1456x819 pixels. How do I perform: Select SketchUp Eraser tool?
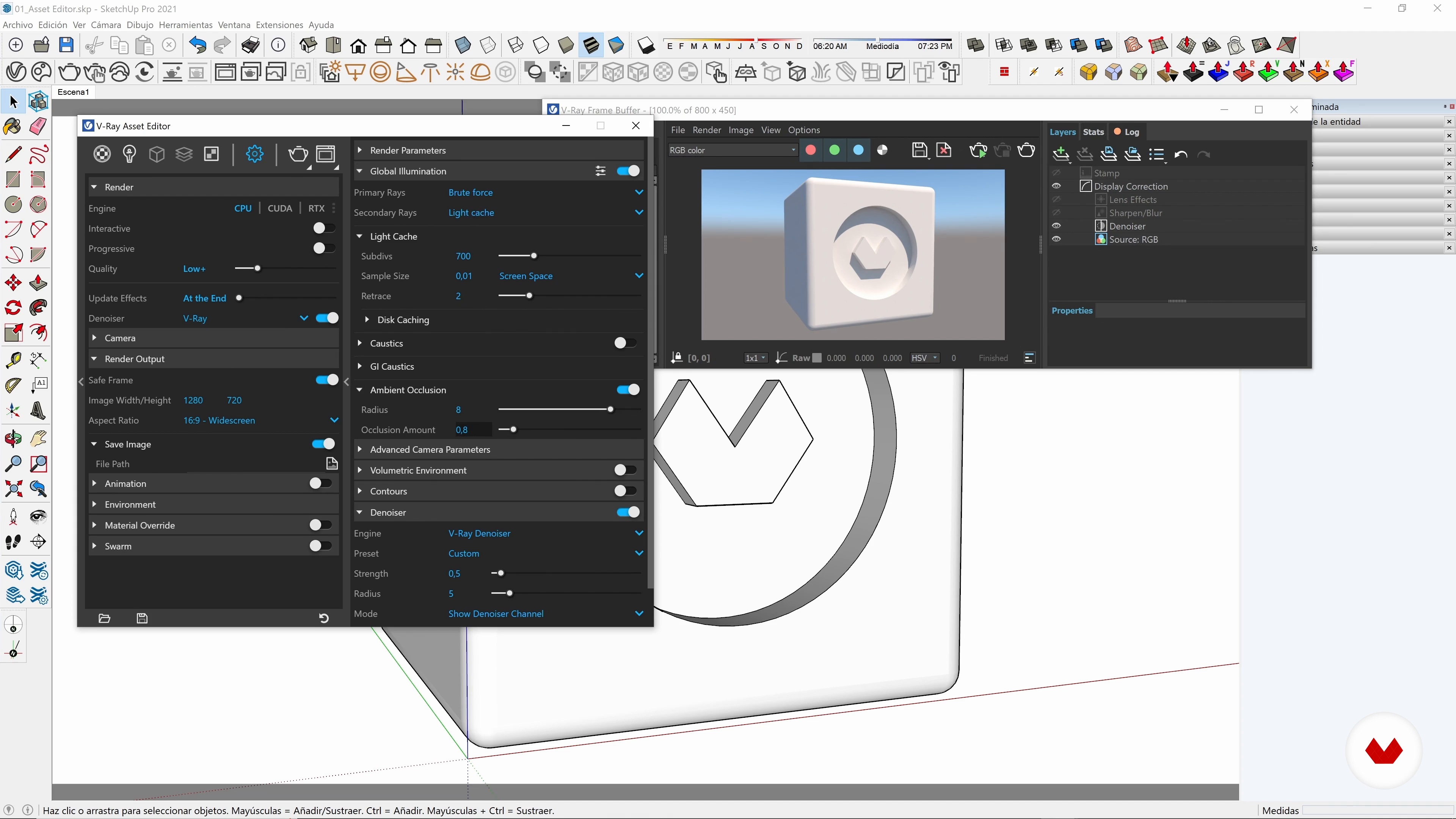[x=38, y=126]
